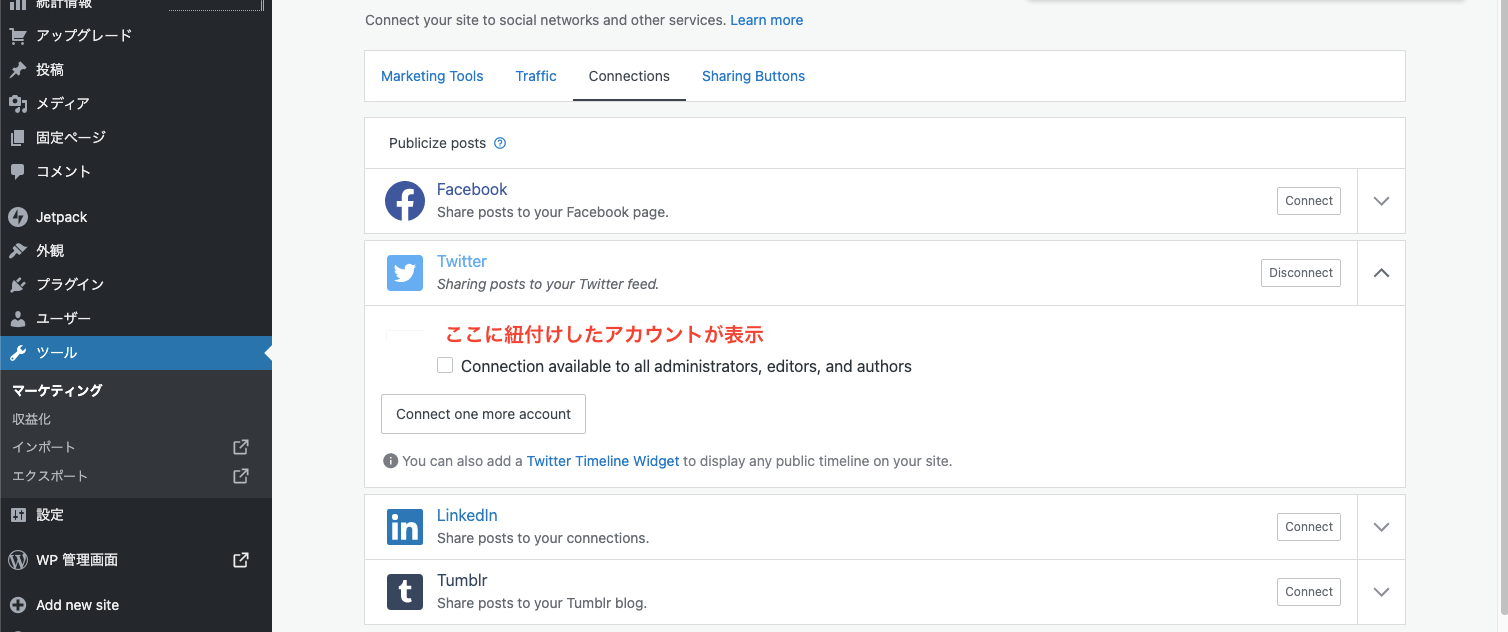Click the Tumblr logo icon
The width and height of the screenshot is (1508, 632).
tap(405, 592)
